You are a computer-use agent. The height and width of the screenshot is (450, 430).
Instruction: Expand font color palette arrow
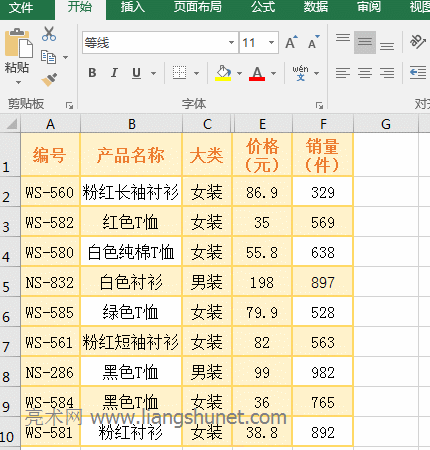[x=273, y=73]
